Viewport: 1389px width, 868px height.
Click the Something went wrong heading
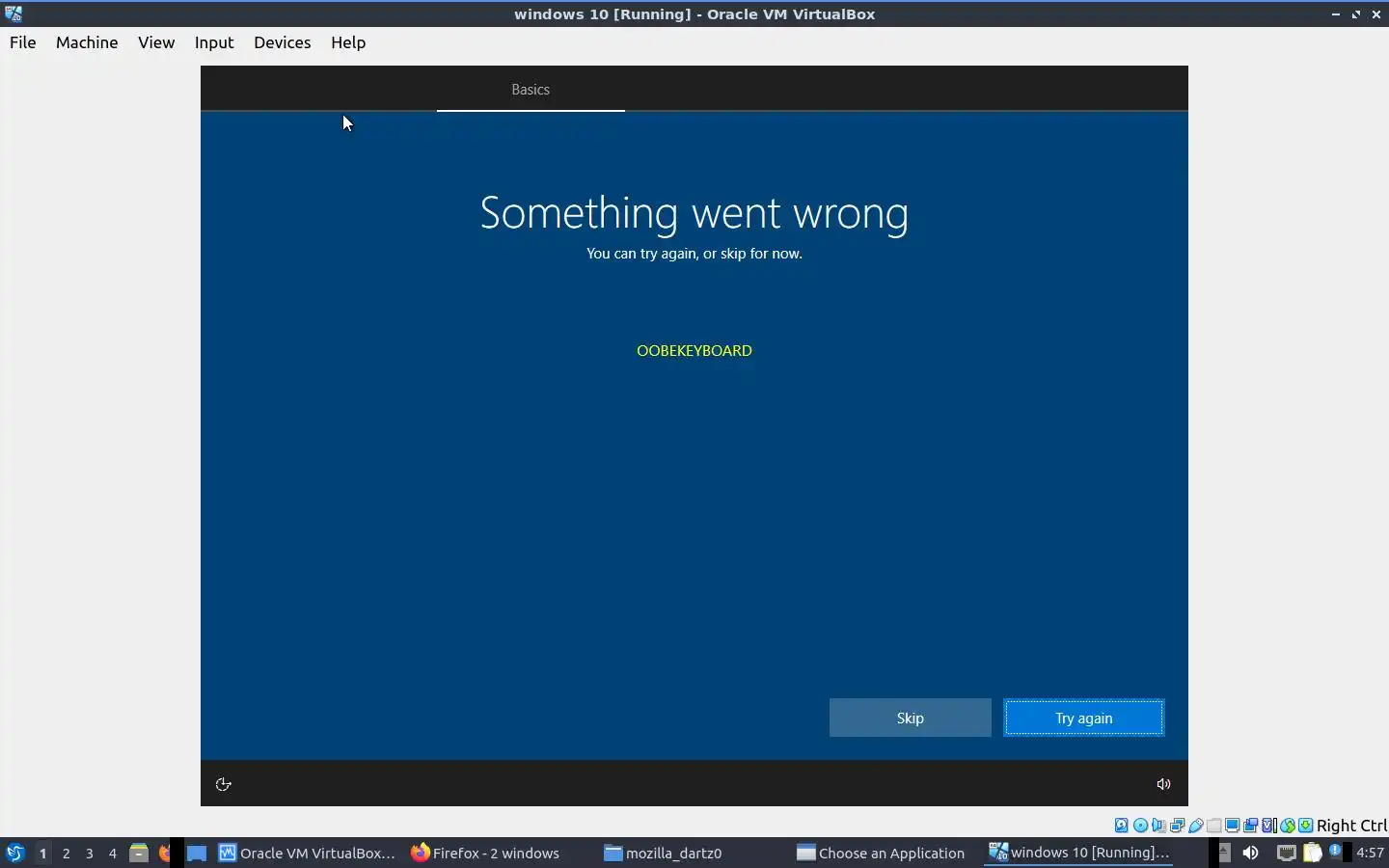pyautogui.click(x=694, y=213)
